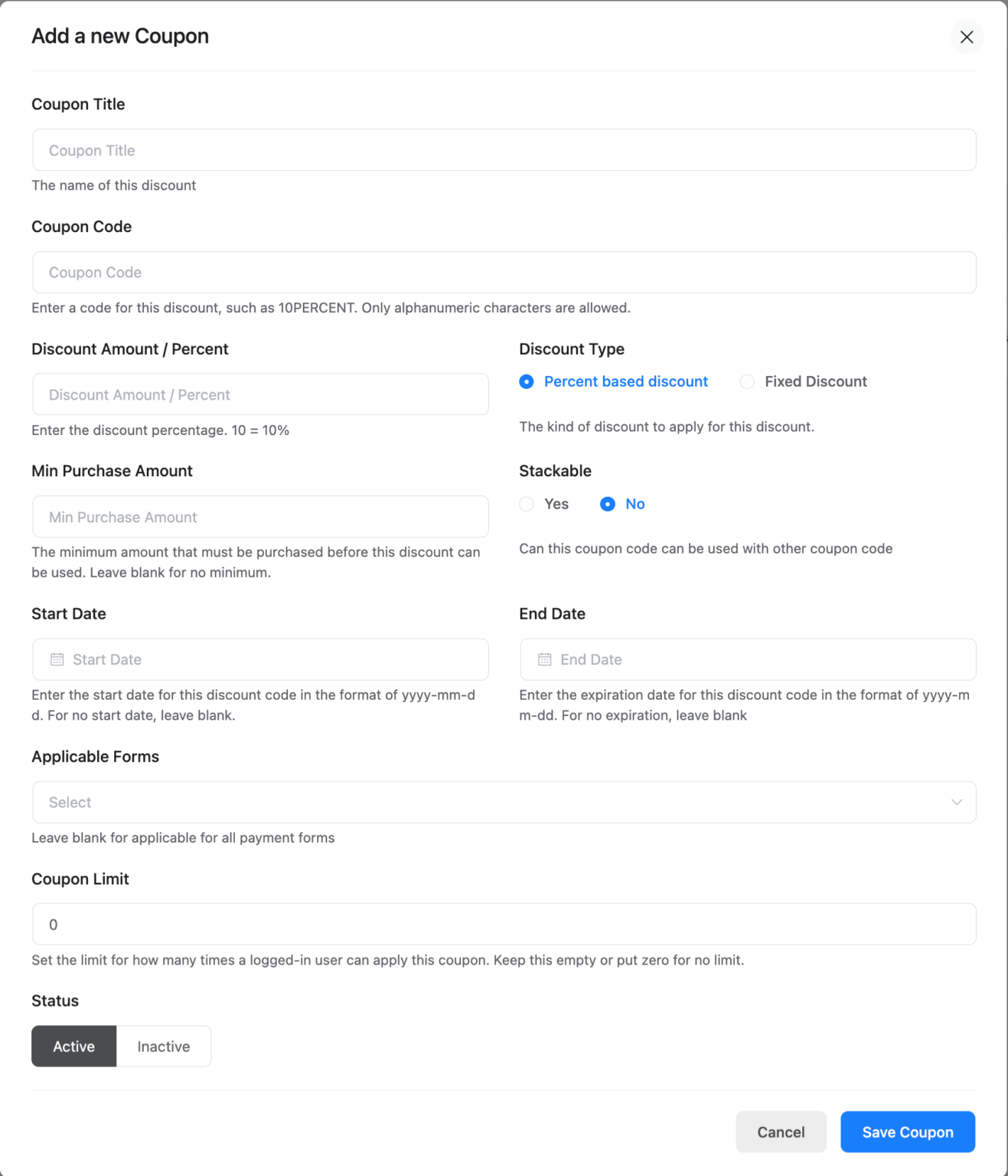This screenshot has width=1008, height=1176.
Task: Click the Coupon Code text field
Action: (x=504, y=272)
